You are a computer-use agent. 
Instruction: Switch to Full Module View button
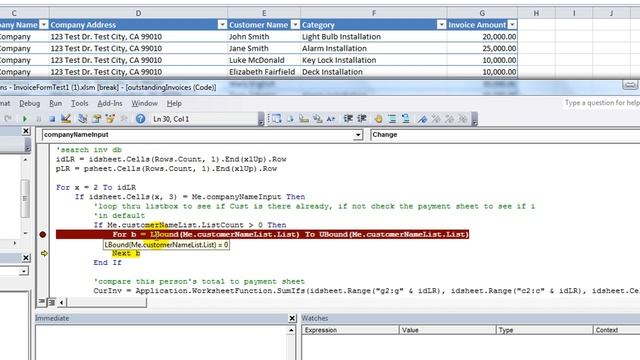[x=51, y=302]
